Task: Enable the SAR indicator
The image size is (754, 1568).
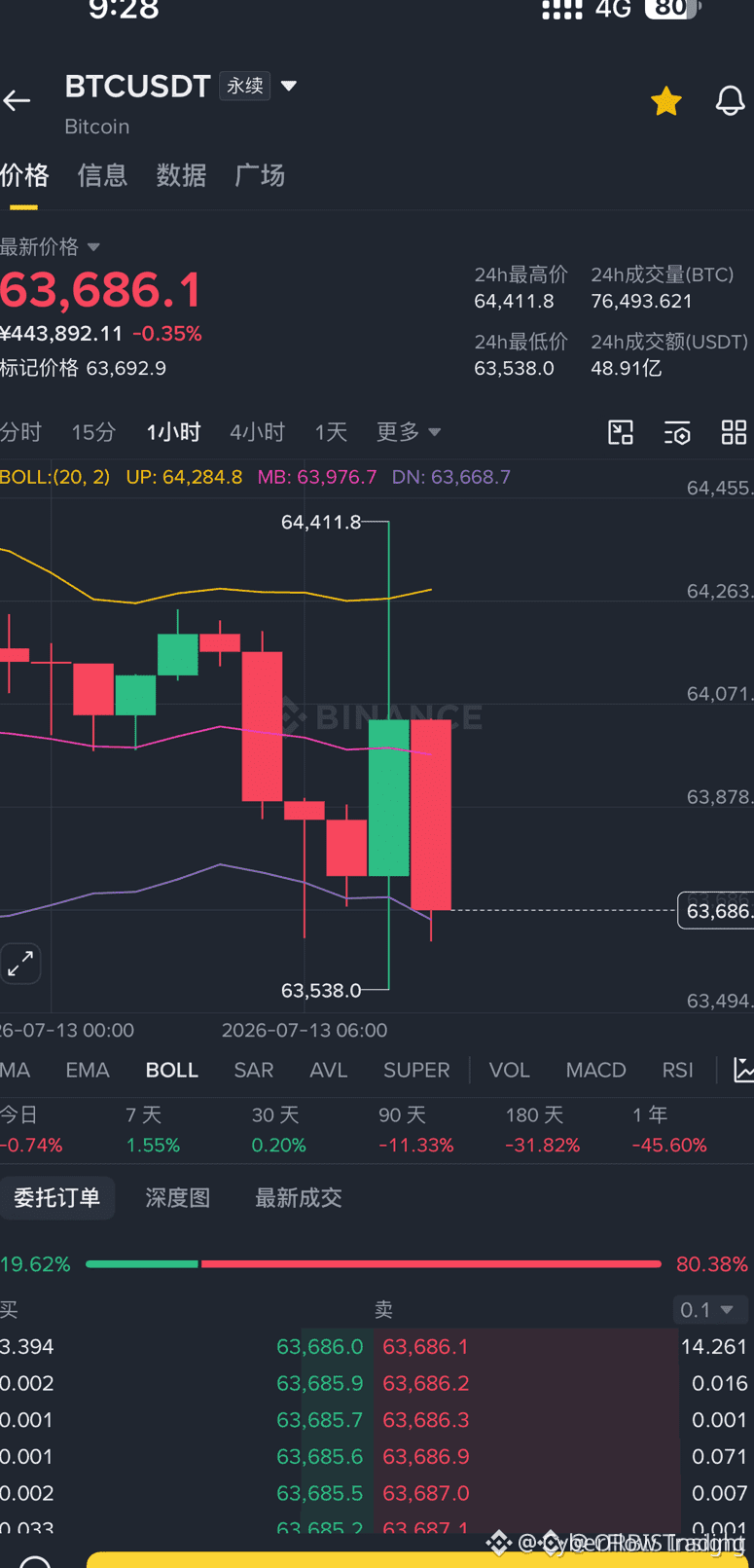Action: (x=254, y=1070)
